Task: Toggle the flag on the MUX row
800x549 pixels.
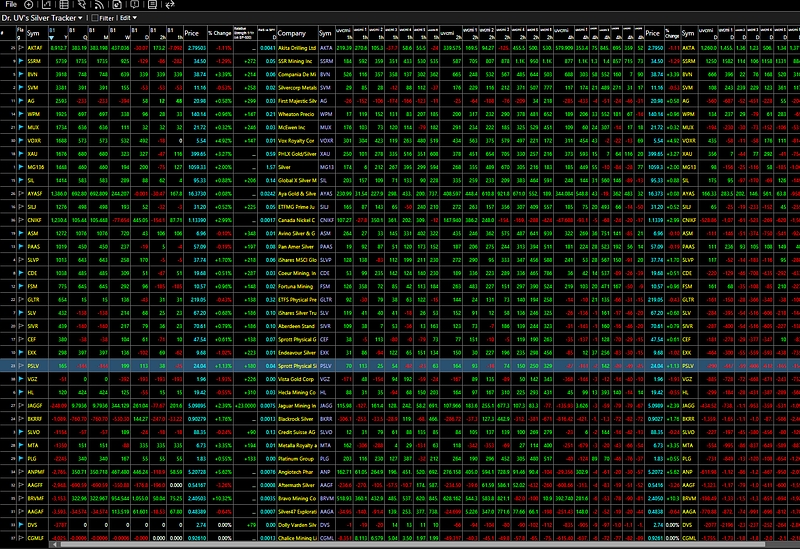Action: pyautogui.click(x=21, y=127)
